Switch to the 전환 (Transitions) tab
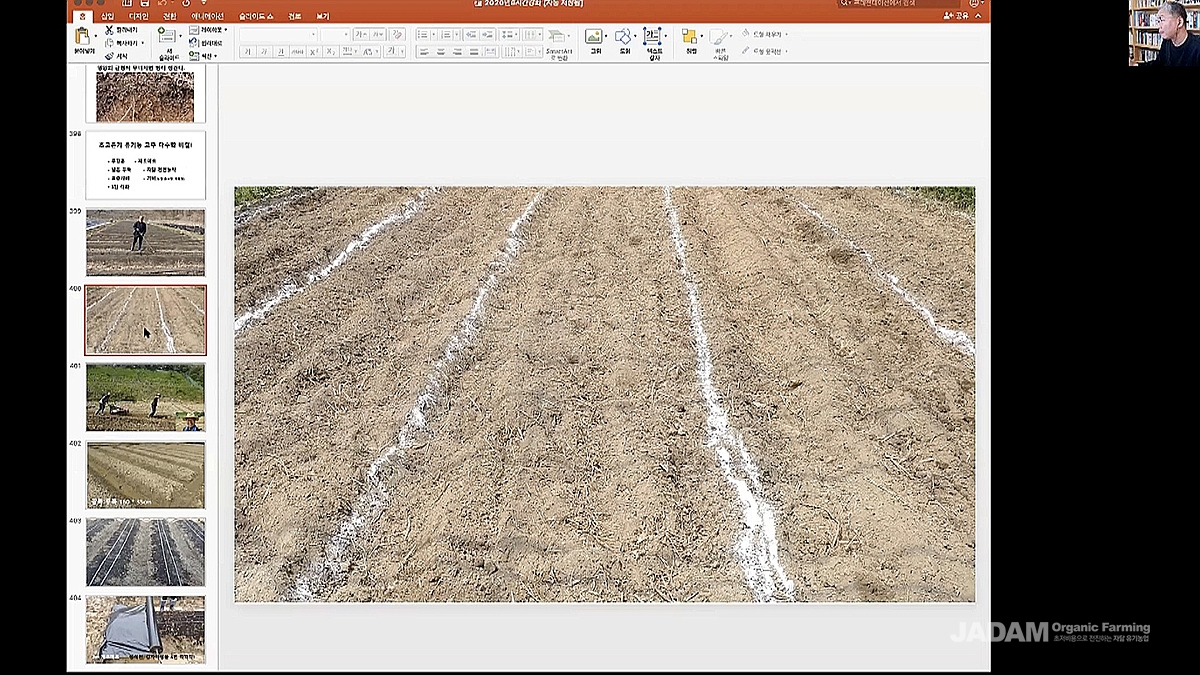Screen dimensions: 1200x675 pyautogui.click(x=169, y=16)
